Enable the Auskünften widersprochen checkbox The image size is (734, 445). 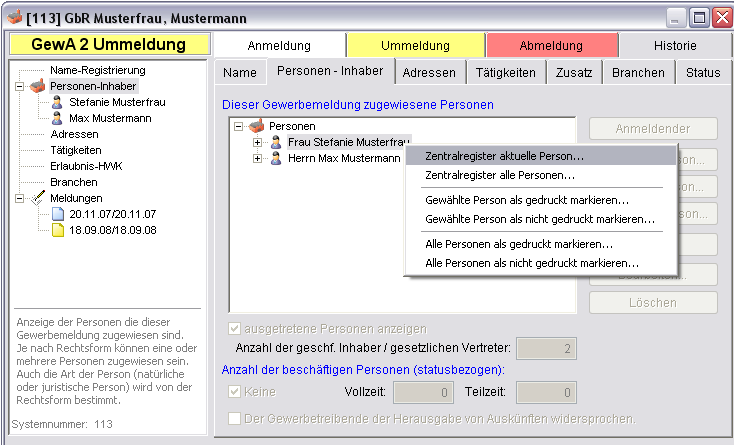pyautogui.click(x=235, y=418)
